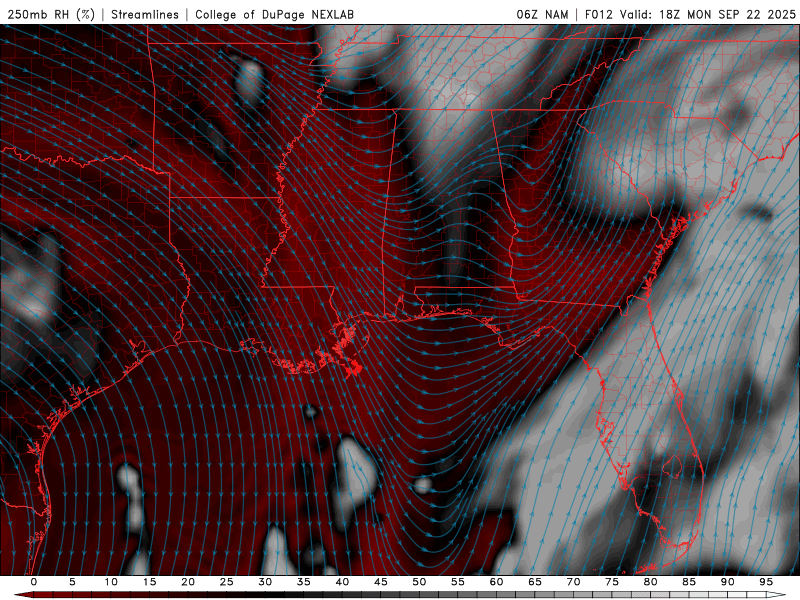The image size is (800, 600).
Task: Select the '55' label on color scale
Action: pos(458,582)
